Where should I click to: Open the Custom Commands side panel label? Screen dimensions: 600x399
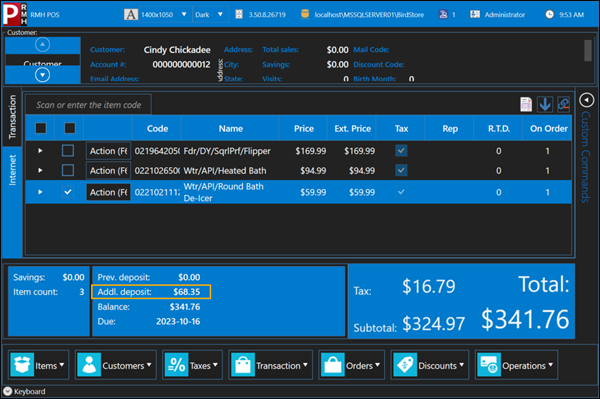click(x=586, y=157)
